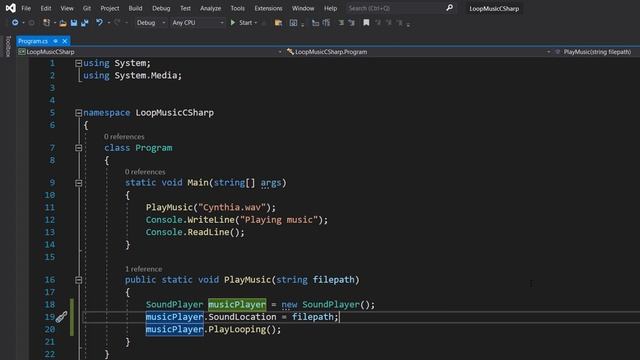The height and width of the screenshot is (360, 640).
Task: Click the New Project toolbar icon
Action: pos(47,23)
